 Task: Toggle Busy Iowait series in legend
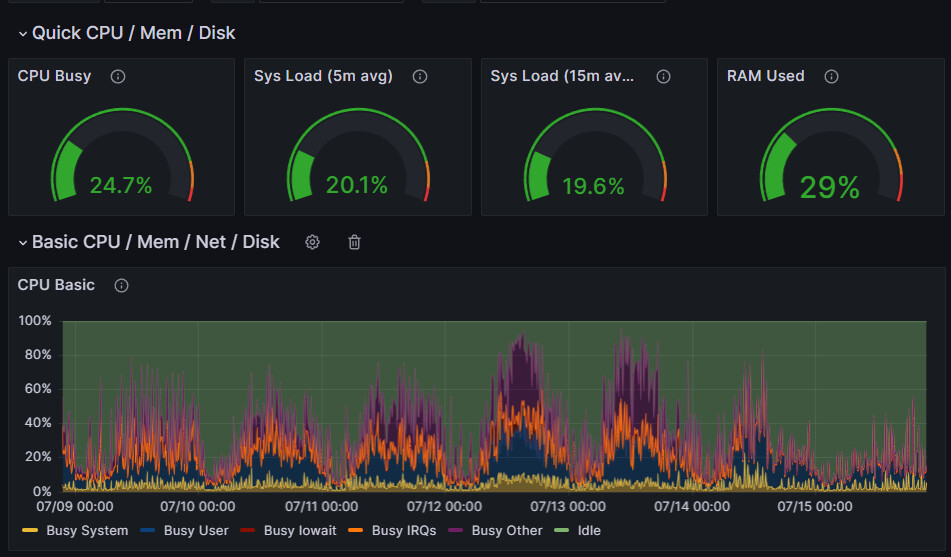[300, 530]
